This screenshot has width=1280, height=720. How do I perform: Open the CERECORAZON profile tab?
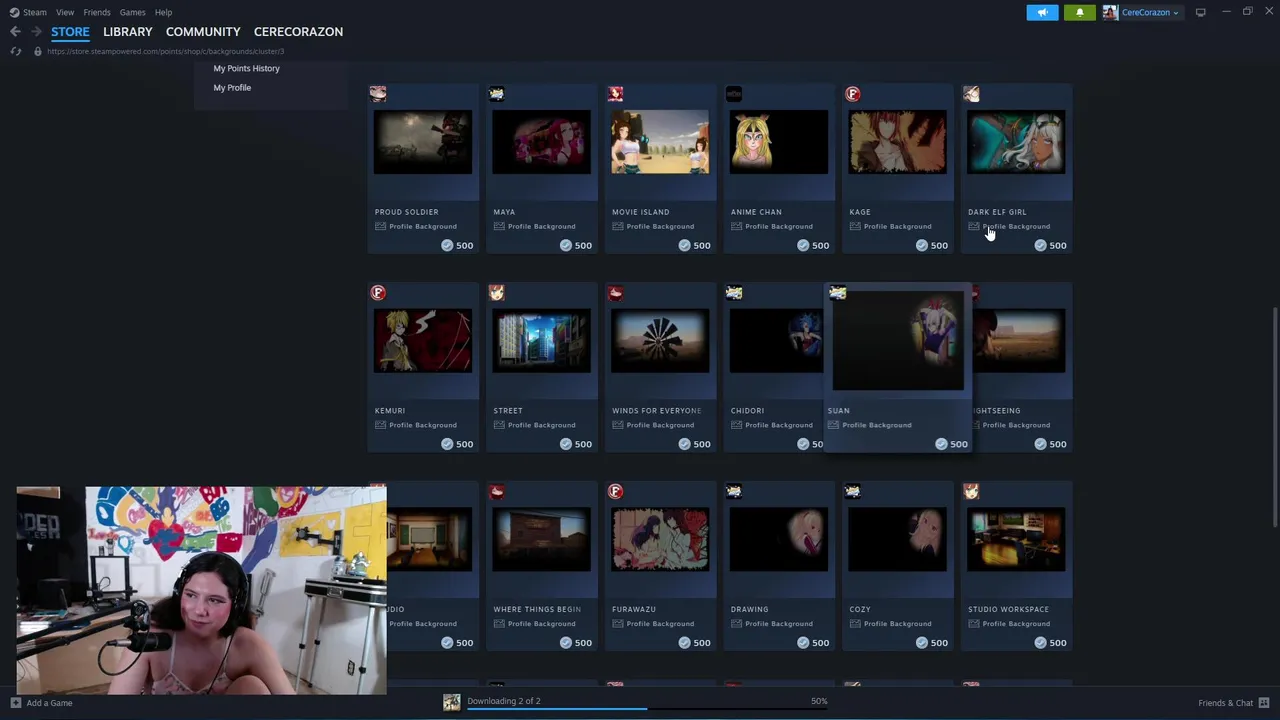tap(298, 32)
